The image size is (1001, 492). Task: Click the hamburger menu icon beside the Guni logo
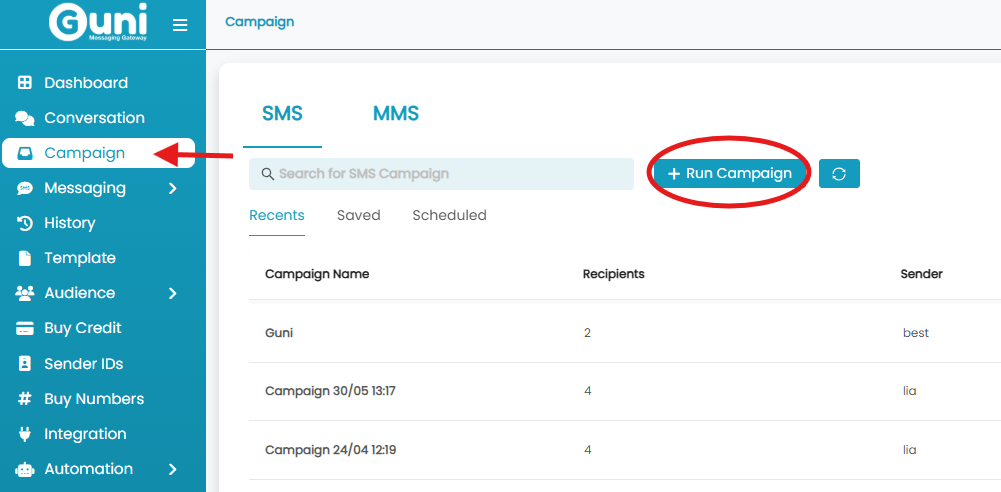click(180, 25)
